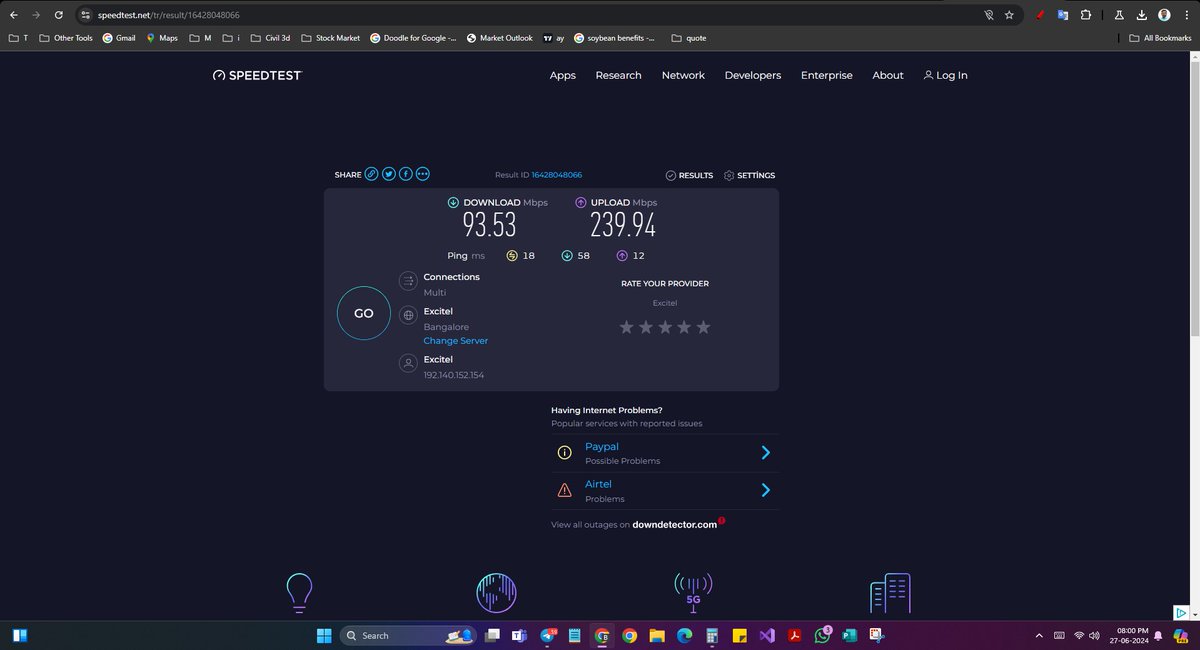The height and width of the screenshot is (650, 1200).
Task: Open Chrome three-dot menu
Action: [x=1186, y=15]
